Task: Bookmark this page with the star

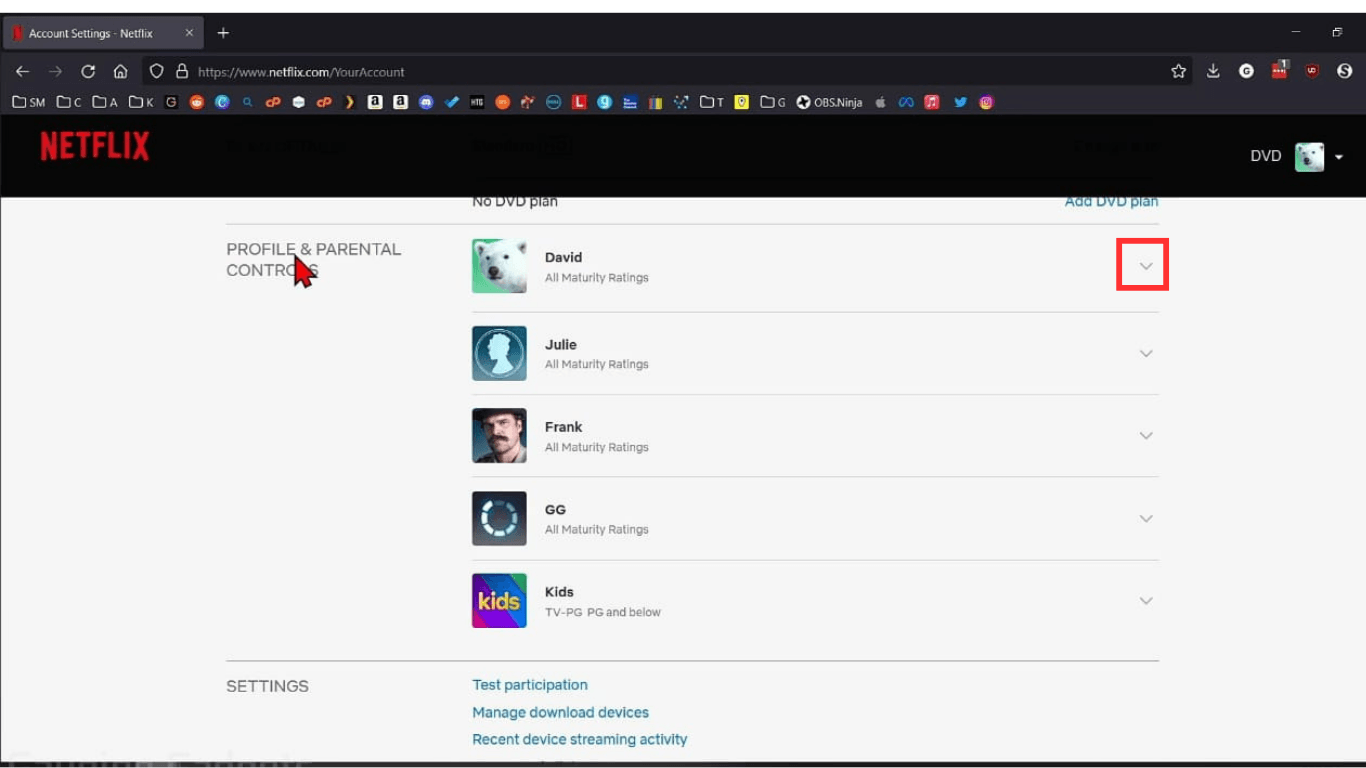Action: (x=1178, y=71)
